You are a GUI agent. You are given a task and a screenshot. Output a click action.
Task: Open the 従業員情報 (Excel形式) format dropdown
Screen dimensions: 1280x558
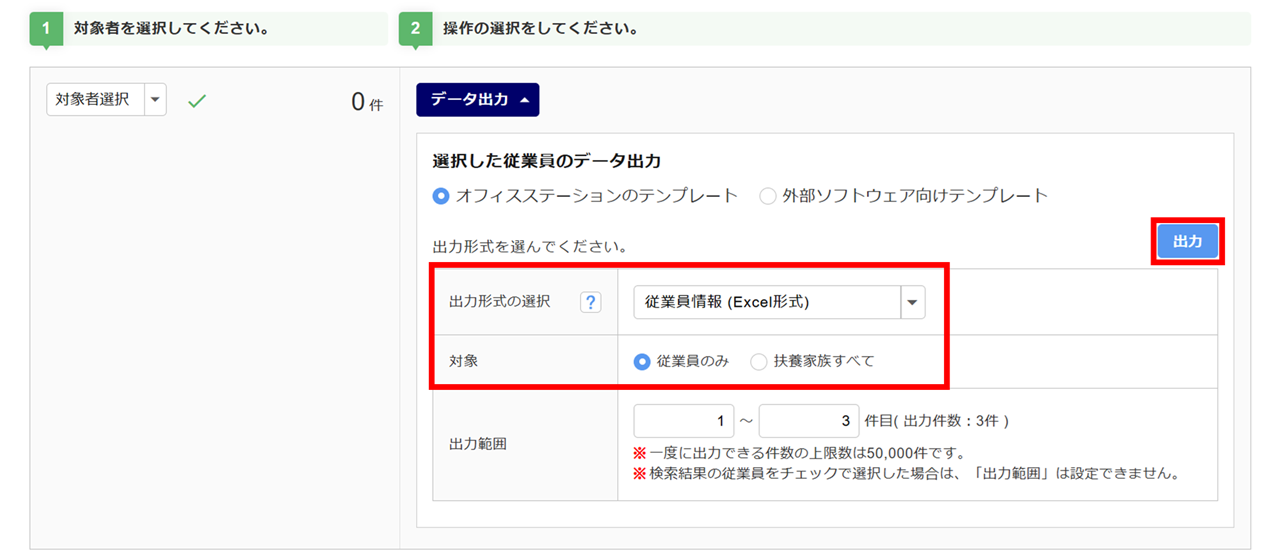913,302
